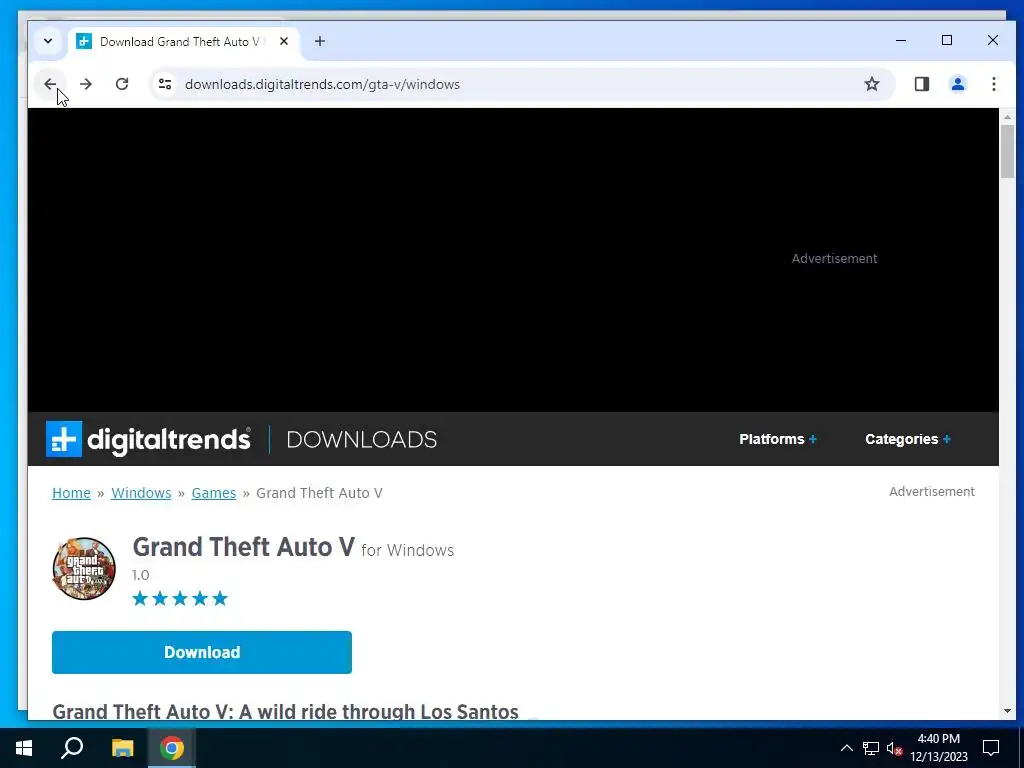The height and width of the screenshot is (768, 1024).
Task: Open the notification center icon
Action: click(x=991, y=748)
